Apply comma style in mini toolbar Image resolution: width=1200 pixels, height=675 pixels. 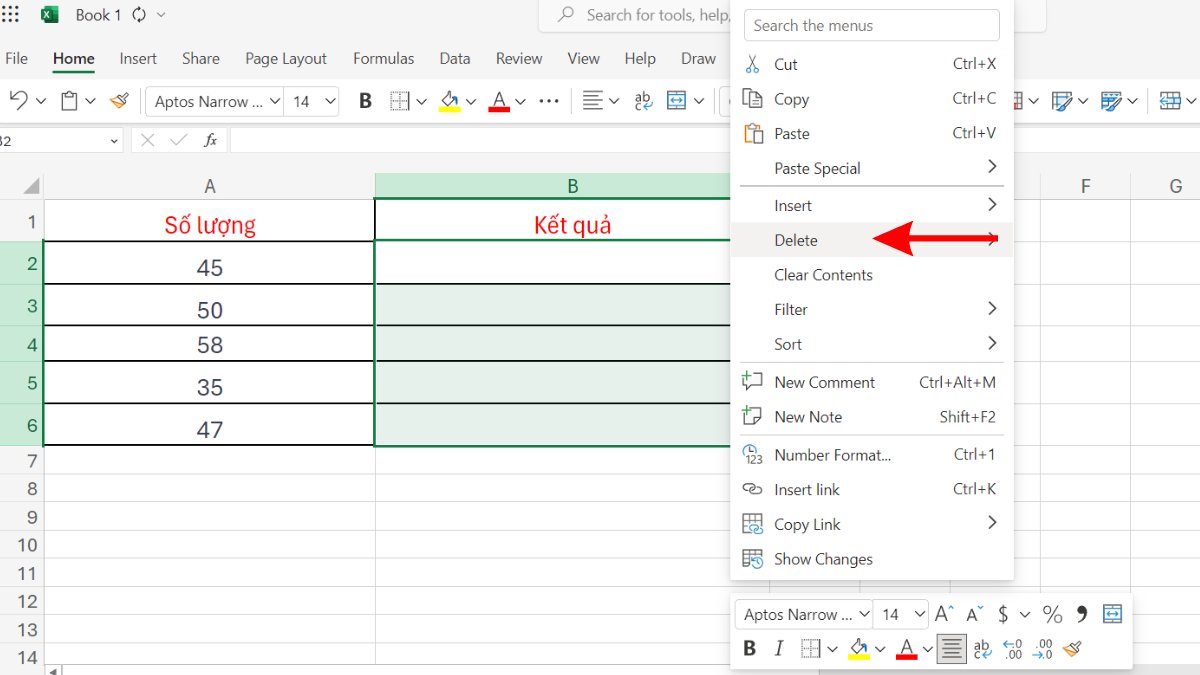(1082, 614)
